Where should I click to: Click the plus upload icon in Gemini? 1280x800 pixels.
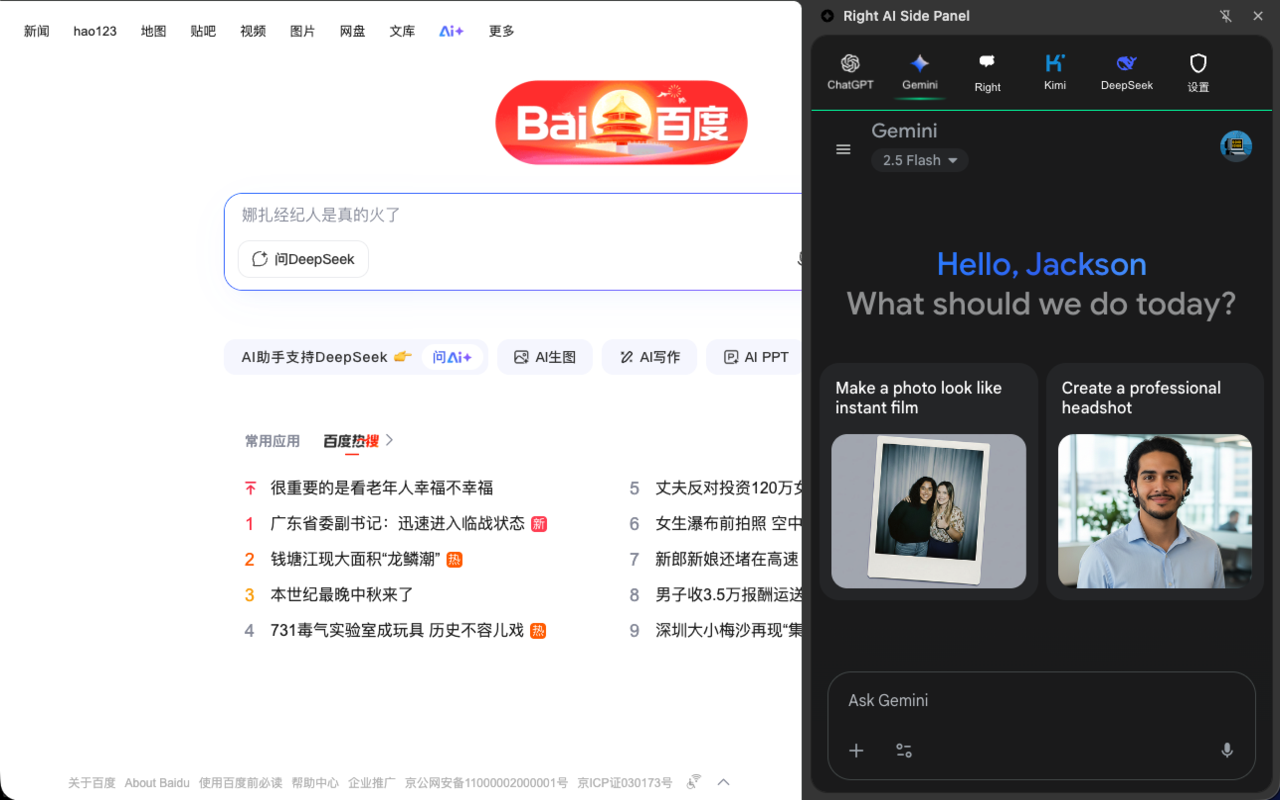[856, 751]
